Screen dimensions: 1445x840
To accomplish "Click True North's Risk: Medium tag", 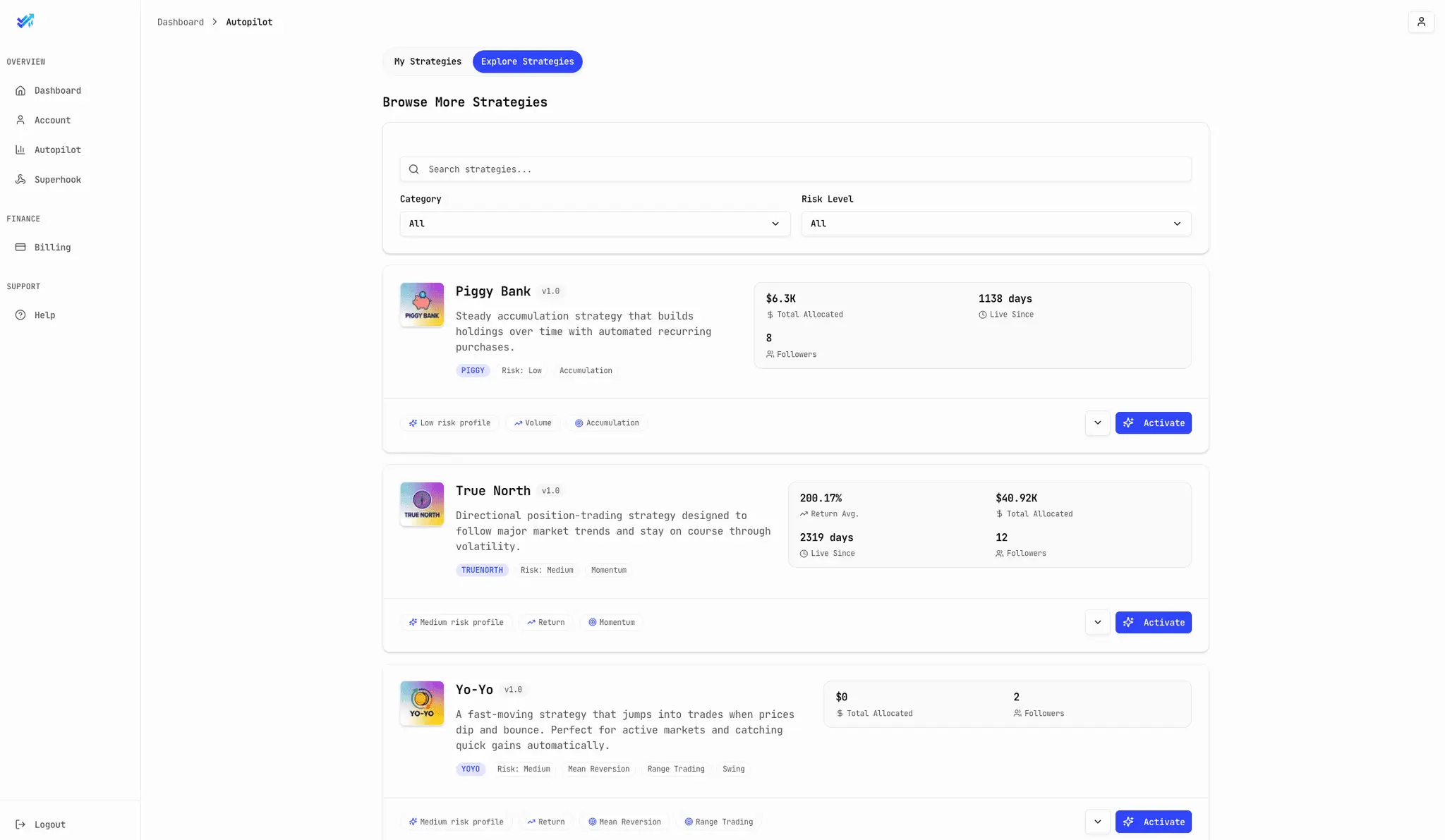I will pos(547,570).
